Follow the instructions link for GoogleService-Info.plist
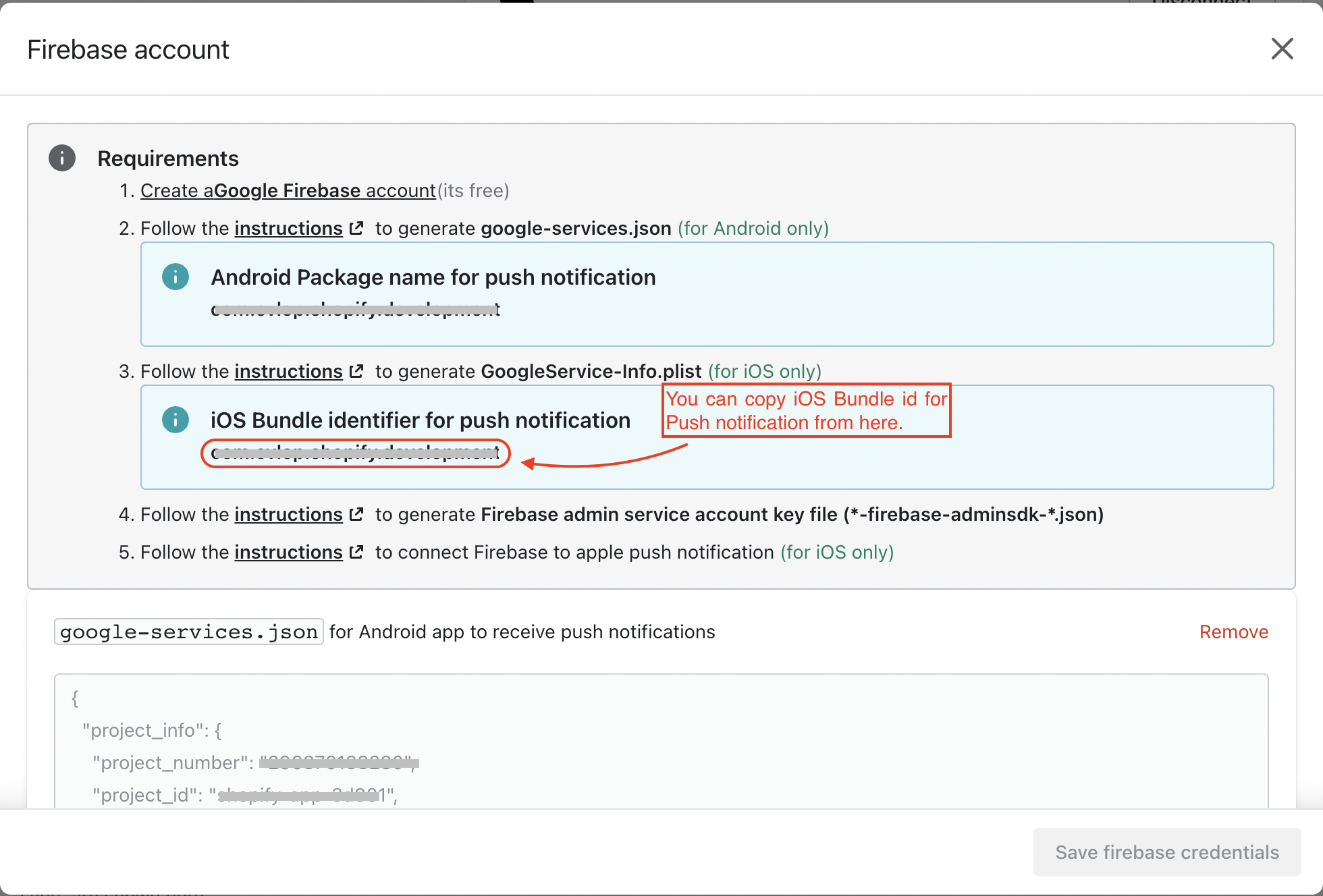This screenshot has height=896, width=1323. 288,372
